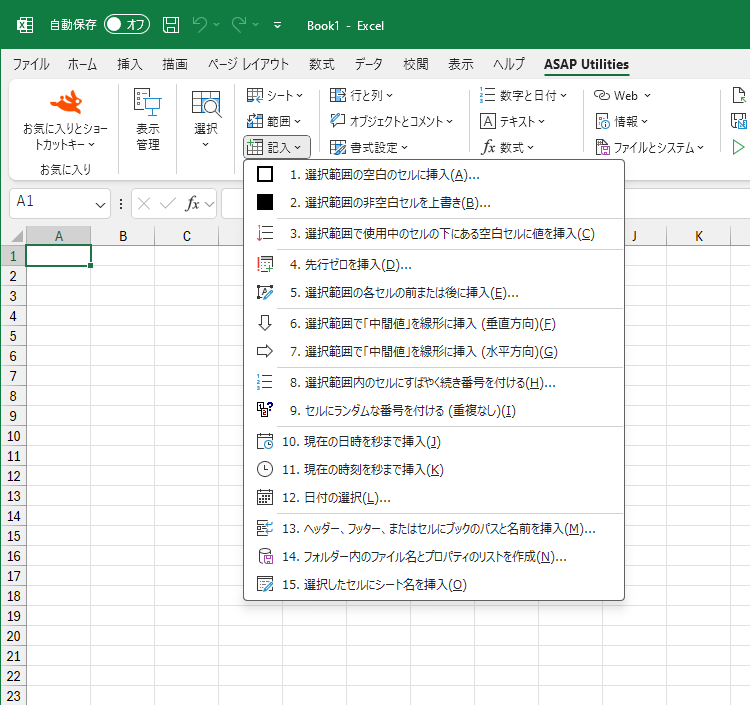This screenshot has height=705, width=750.
Task: Toggle the AutoSave (自動保存) switch
Action: tap(127, 25)
